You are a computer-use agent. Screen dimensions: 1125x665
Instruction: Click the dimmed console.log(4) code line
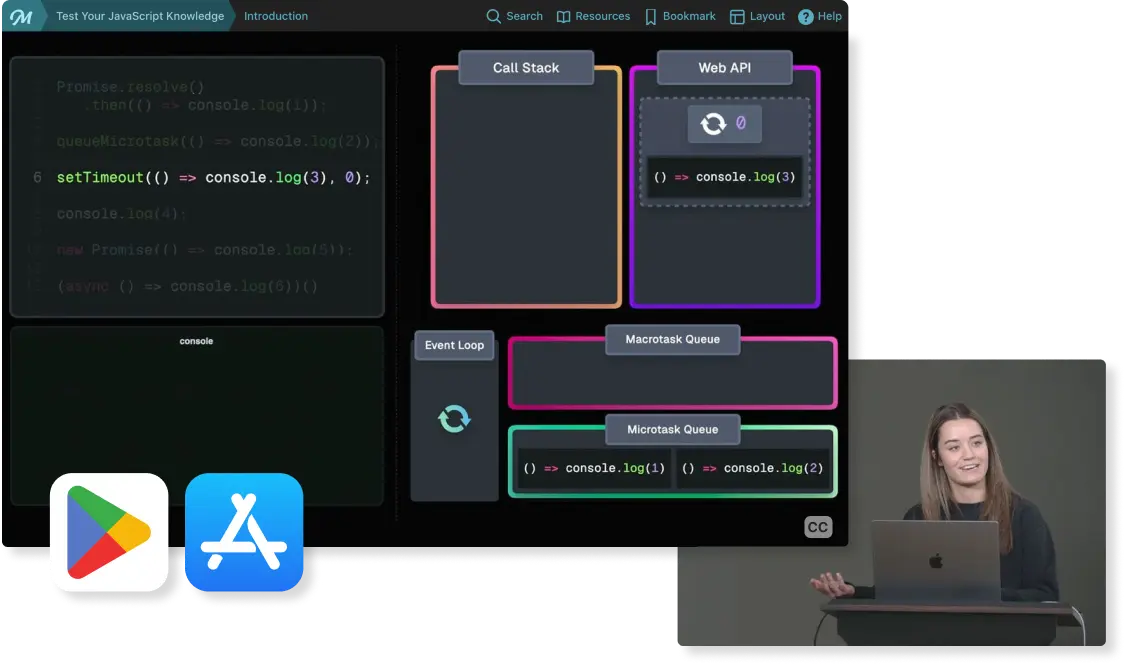[x=121, y=214]
